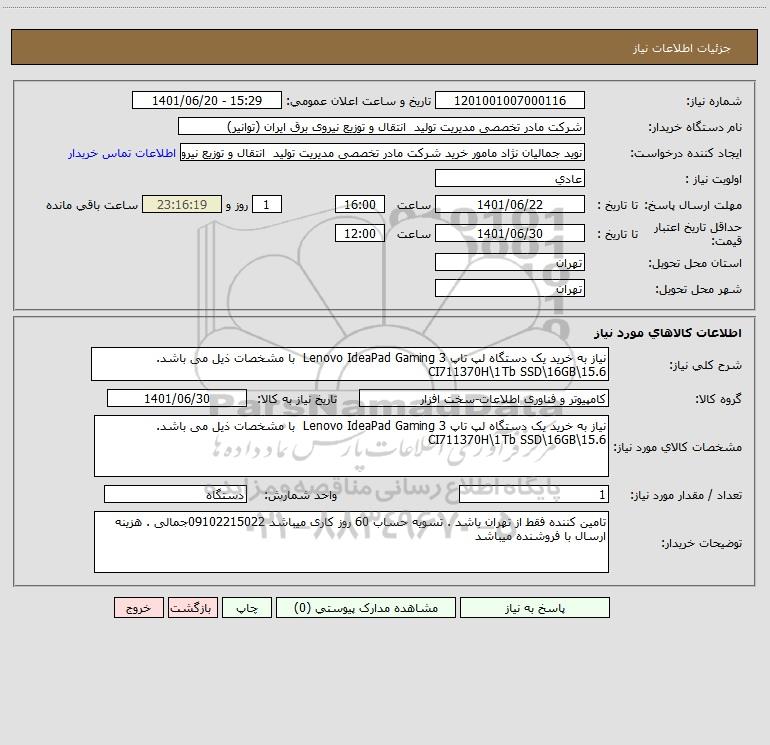The image size is (770, 745).
Task: Click the شهر محل تحویل label
Action: coord(699,289)
